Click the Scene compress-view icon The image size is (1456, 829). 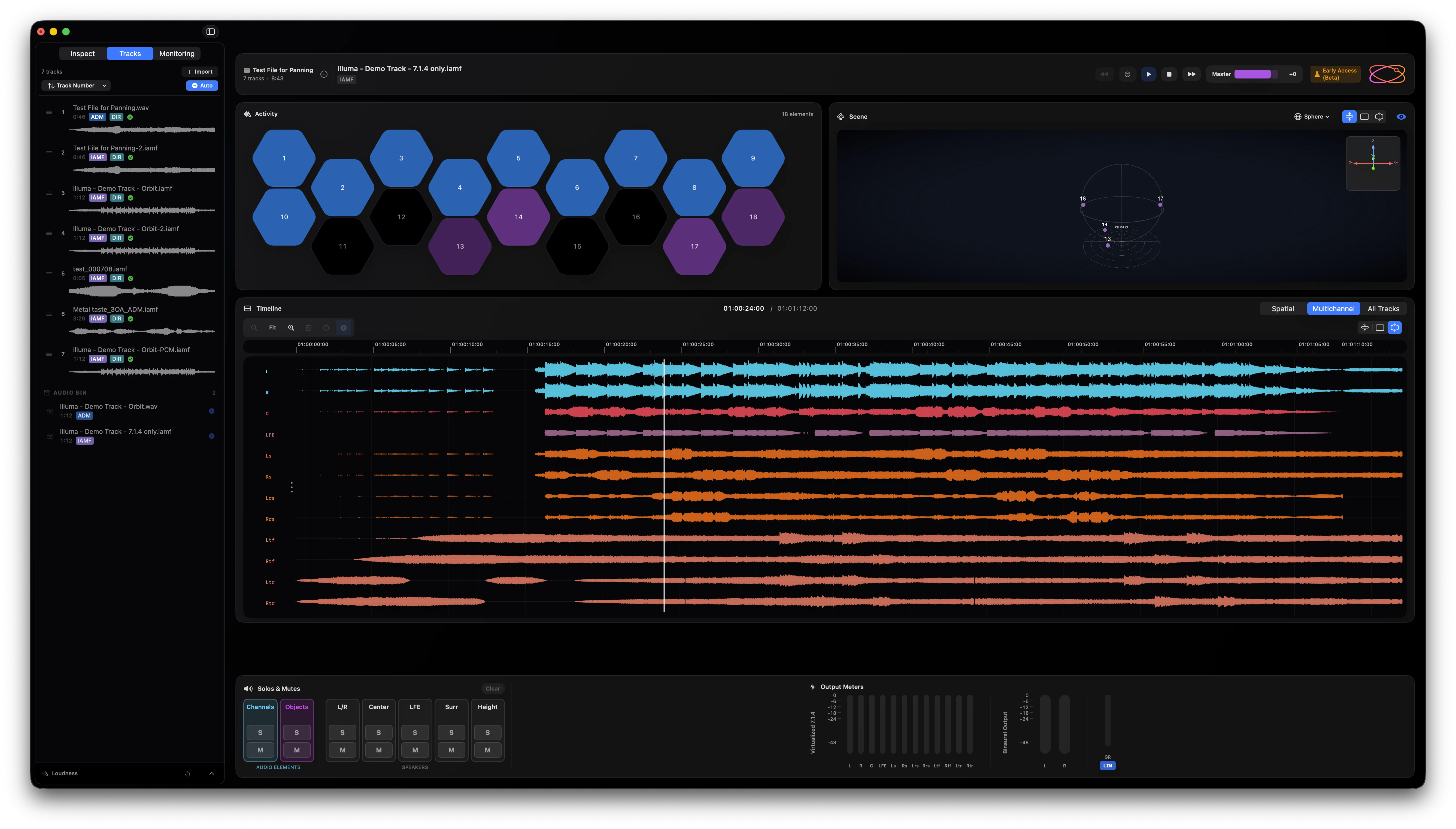1349,117
